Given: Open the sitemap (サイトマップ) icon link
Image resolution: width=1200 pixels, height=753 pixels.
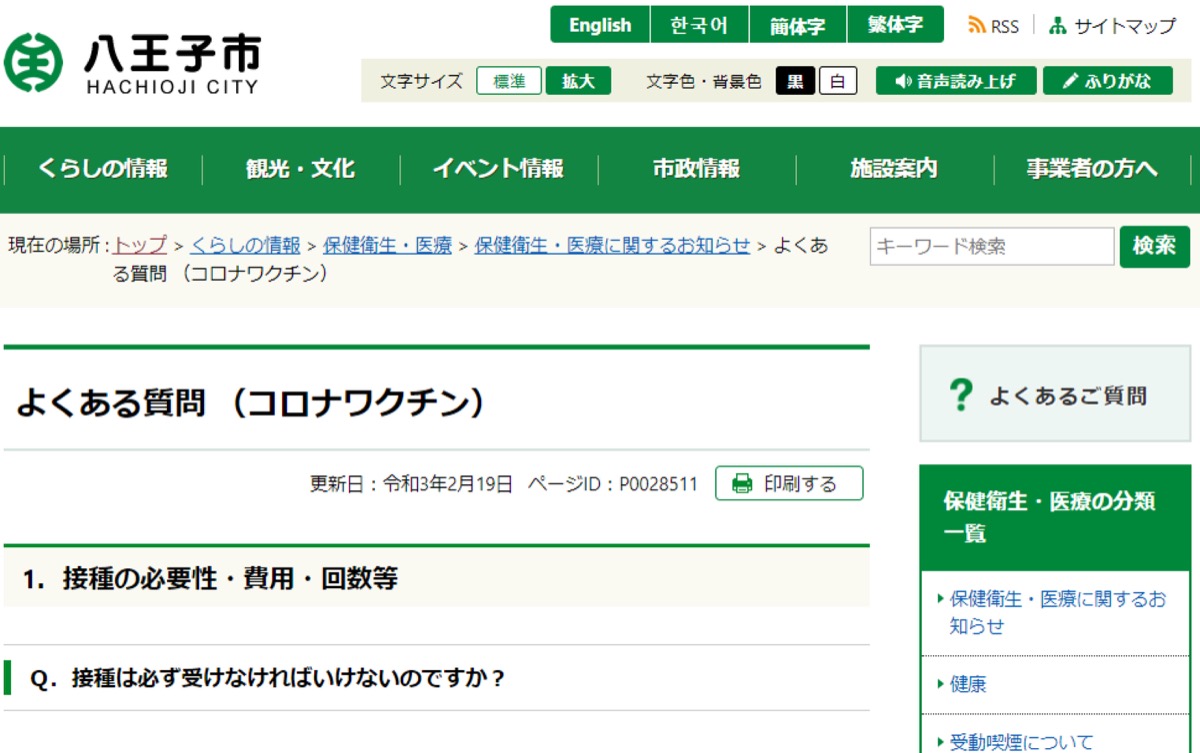Looking at the screenshot, I should coord(1113,26).
